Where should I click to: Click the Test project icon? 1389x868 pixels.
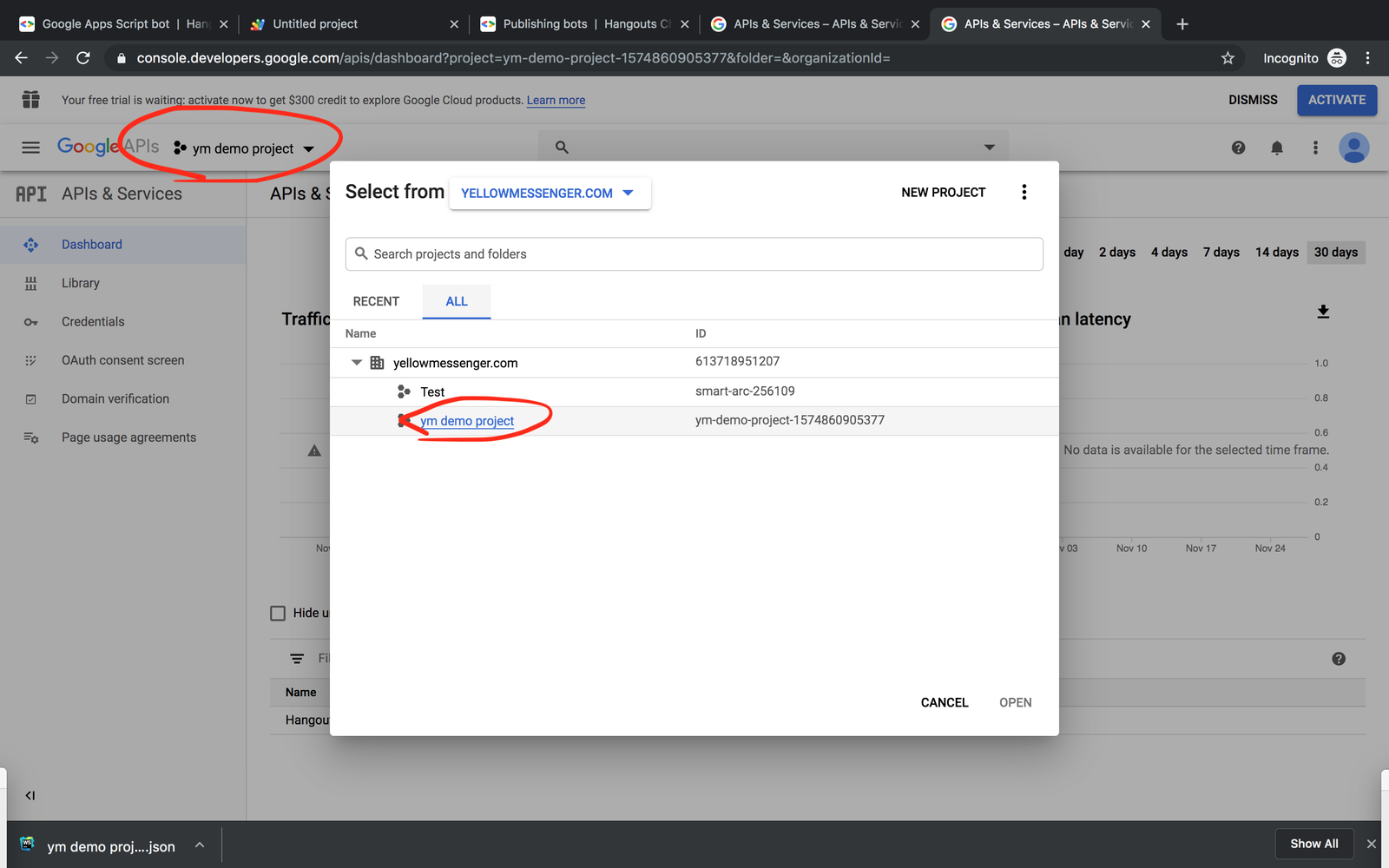(404, 391)
